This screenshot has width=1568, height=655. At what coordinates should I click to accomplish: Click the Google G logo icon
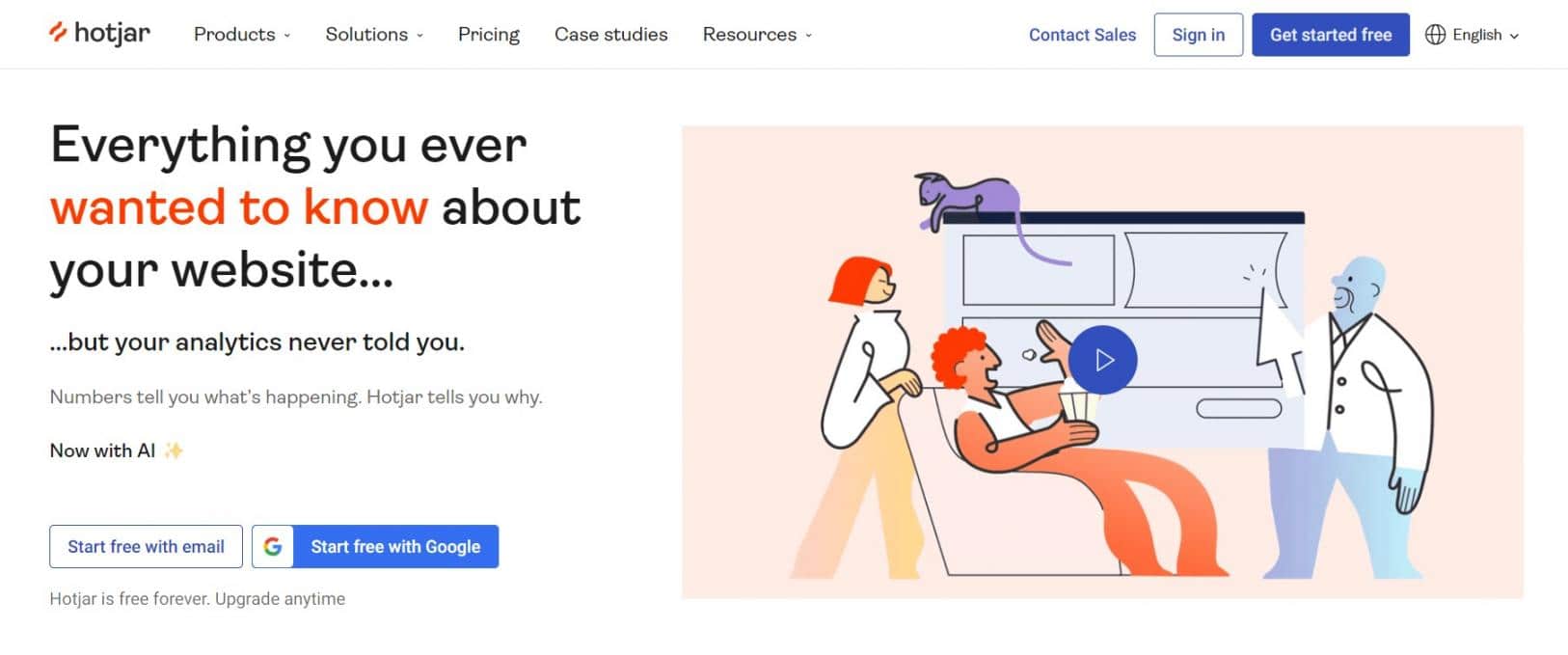coord(273,547)
